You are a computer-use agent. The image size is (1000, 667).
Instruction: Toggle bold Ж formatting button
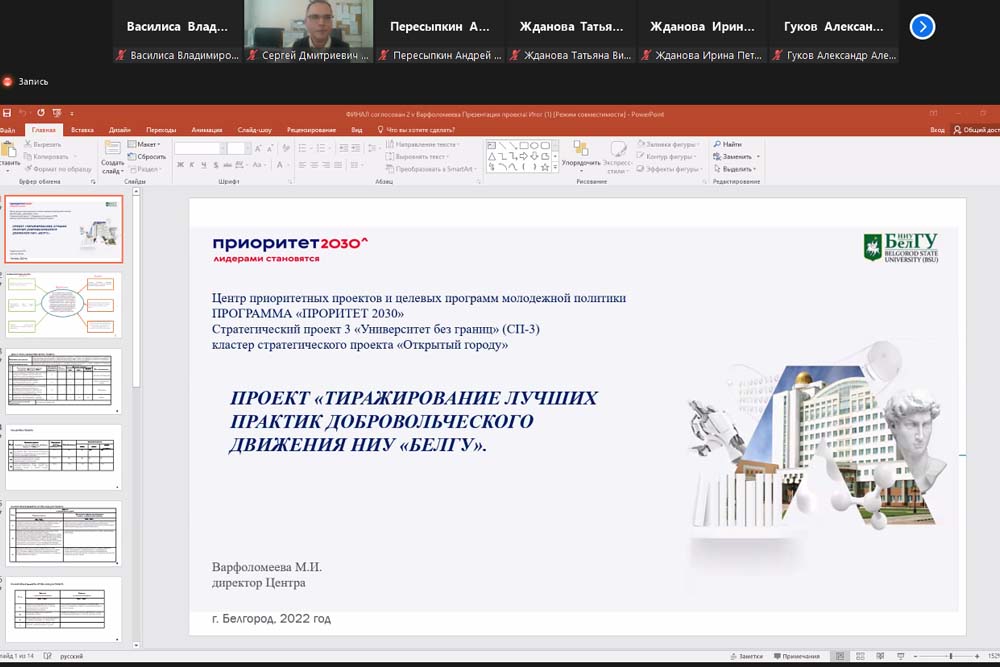point(180,167)
